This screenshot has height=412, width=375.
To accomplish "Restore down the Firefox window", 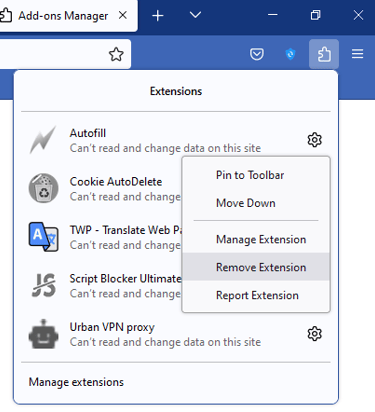I will [315, 15].
